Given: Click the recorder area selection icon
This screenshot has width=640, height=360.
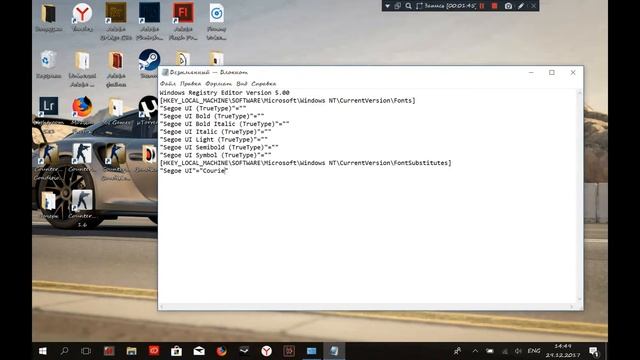Looking at the screenshot, I should pos(419,6).
